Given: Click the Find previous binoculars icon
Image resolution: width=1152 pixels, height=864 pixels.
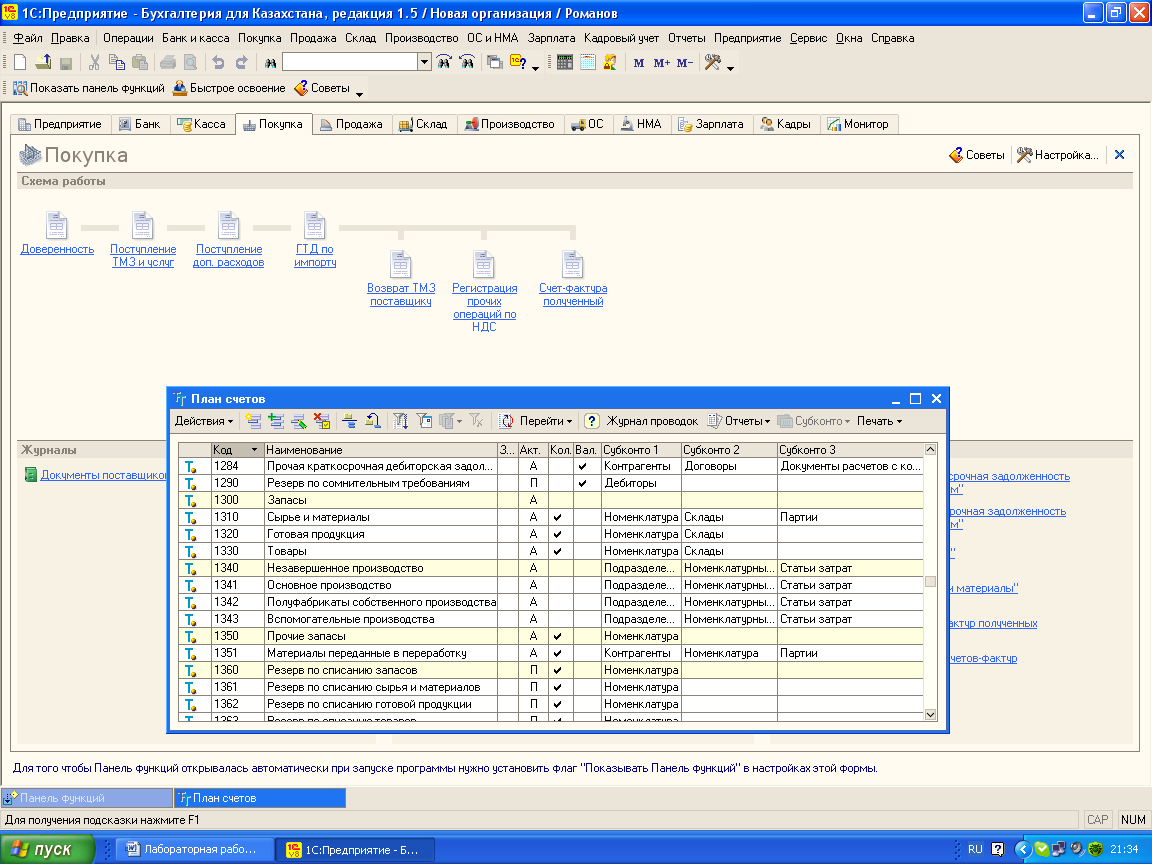Looking at the screenshot, I should coord(467,63).
